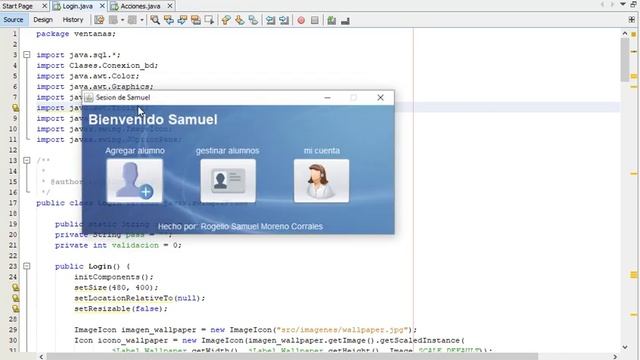Click the Find Selection magnifier icon
Viewport: 640px width, 360px height.
pos(155,20)
